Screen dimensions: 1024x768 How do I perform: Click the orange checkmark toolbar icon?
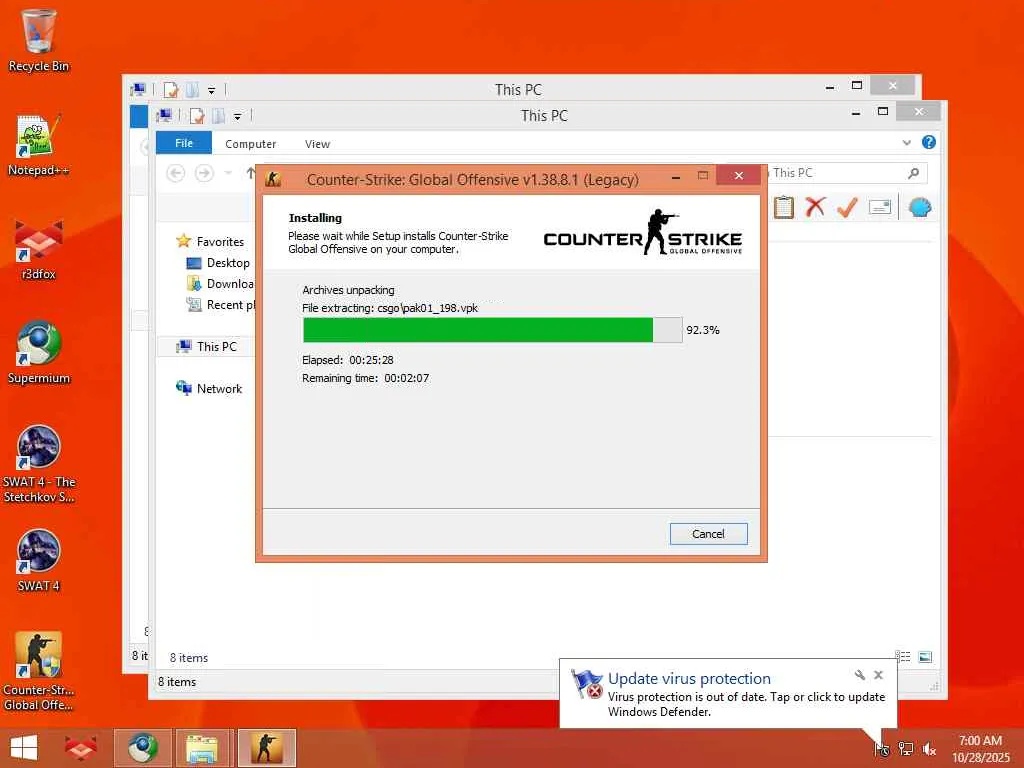pyautogui.click(x=847, y=208)
